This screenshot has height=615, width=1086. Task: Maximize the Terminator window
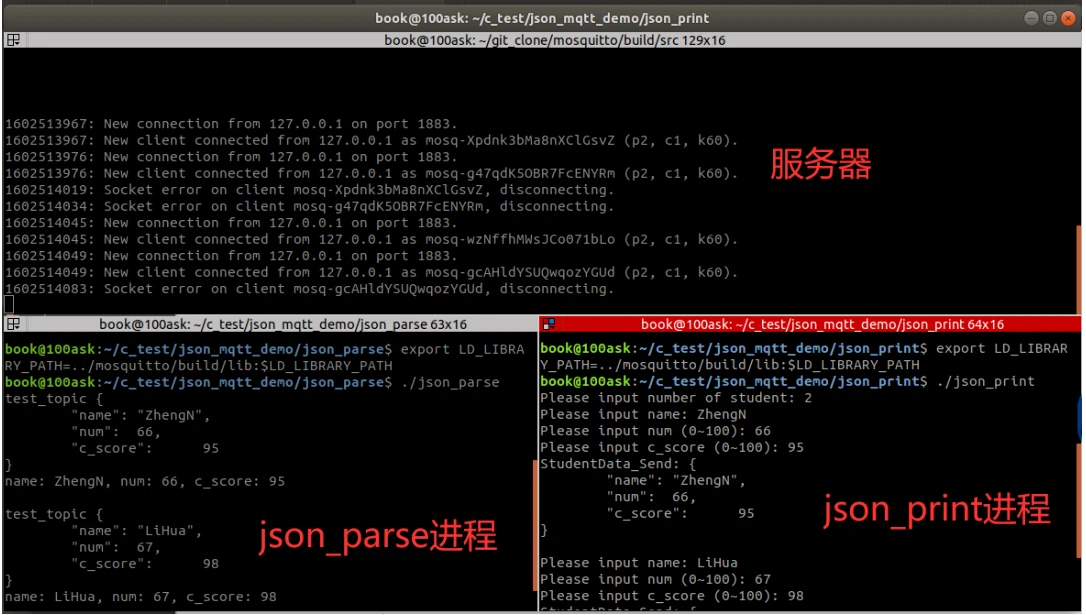(1049, 18)
